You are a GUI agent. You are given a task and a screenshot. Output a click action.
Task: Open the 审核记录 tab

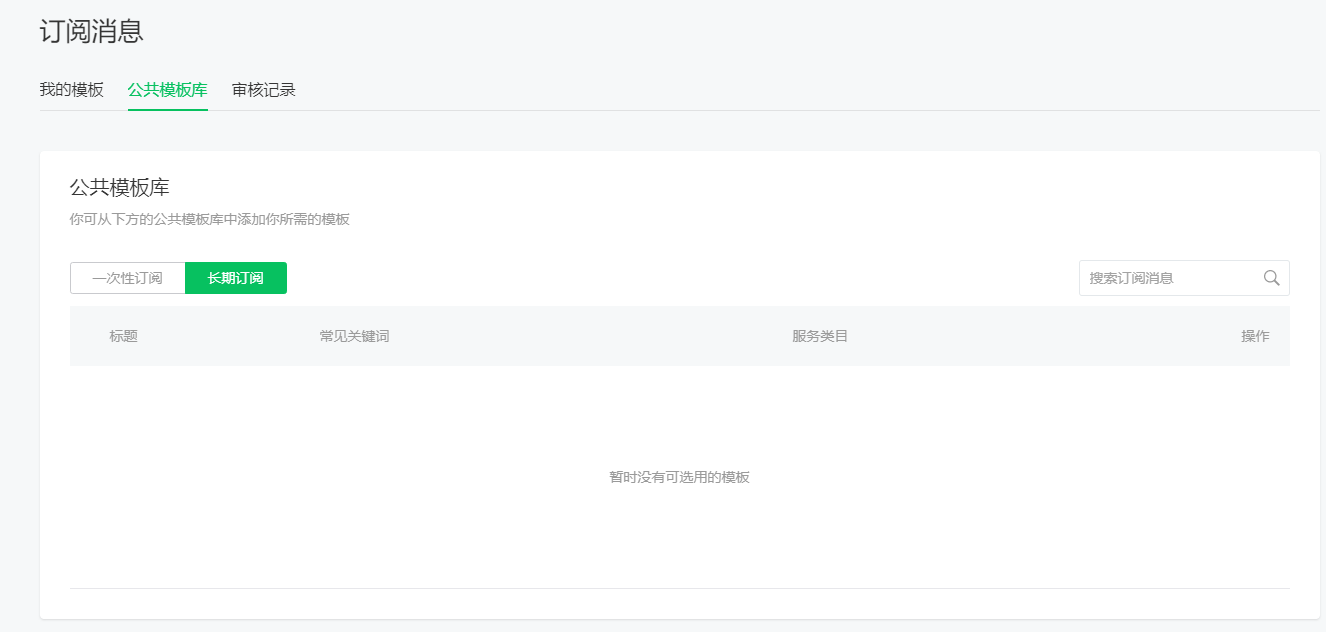point(264,90)
